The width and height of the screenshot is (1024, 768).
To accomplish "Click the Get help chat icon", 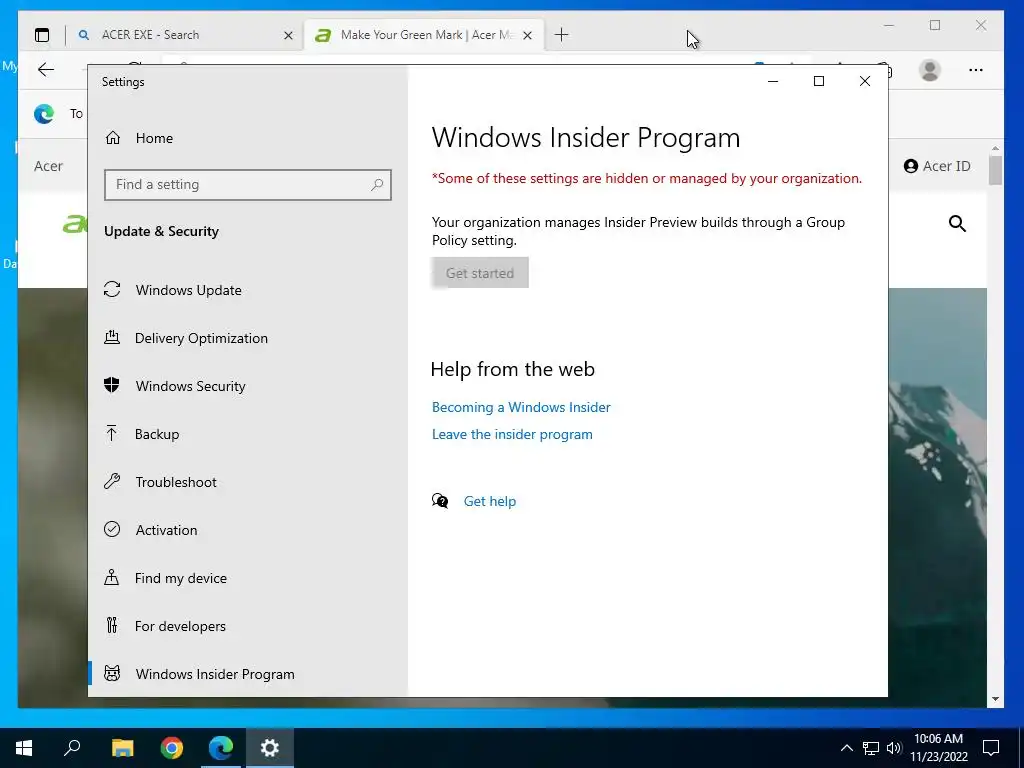I will pos(440,501).
